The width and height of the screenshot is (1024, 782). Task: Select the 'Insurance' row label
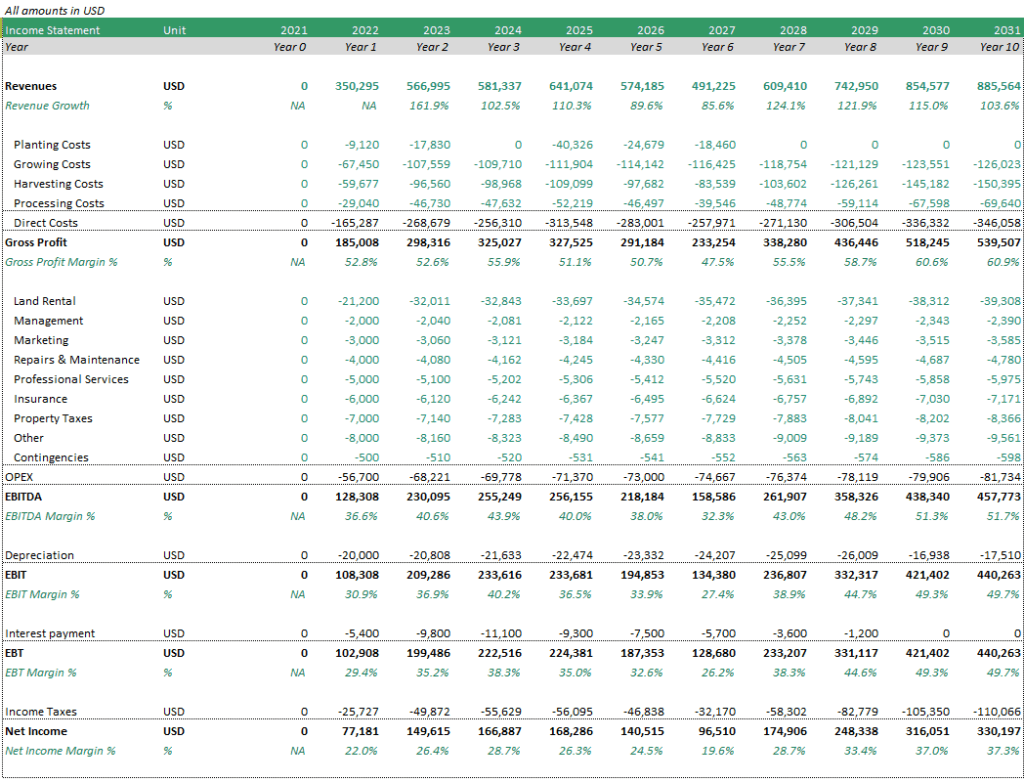click(x=40, y=400)
